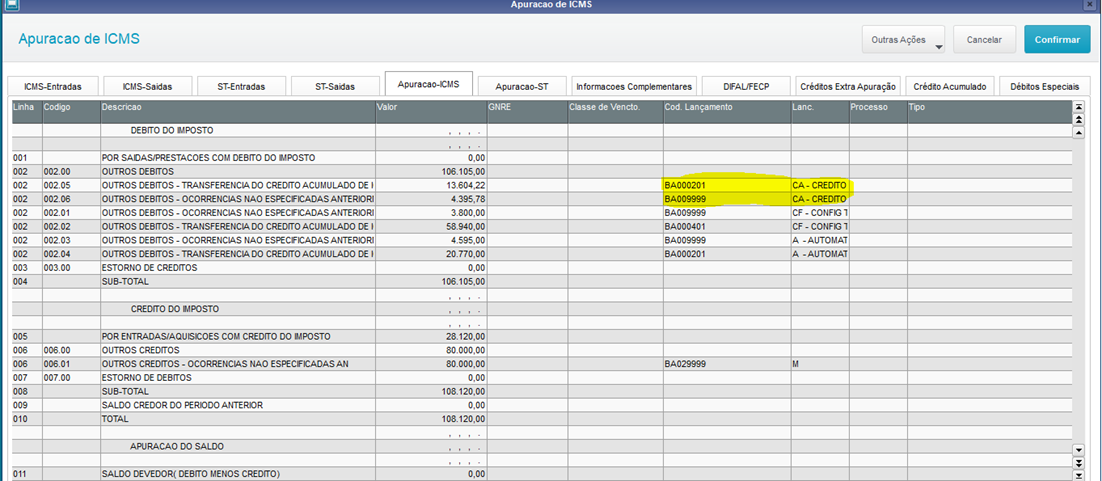The image size is (1102, 481).
Task: Click the M value in row 006.01
Action: pos(796,364)
